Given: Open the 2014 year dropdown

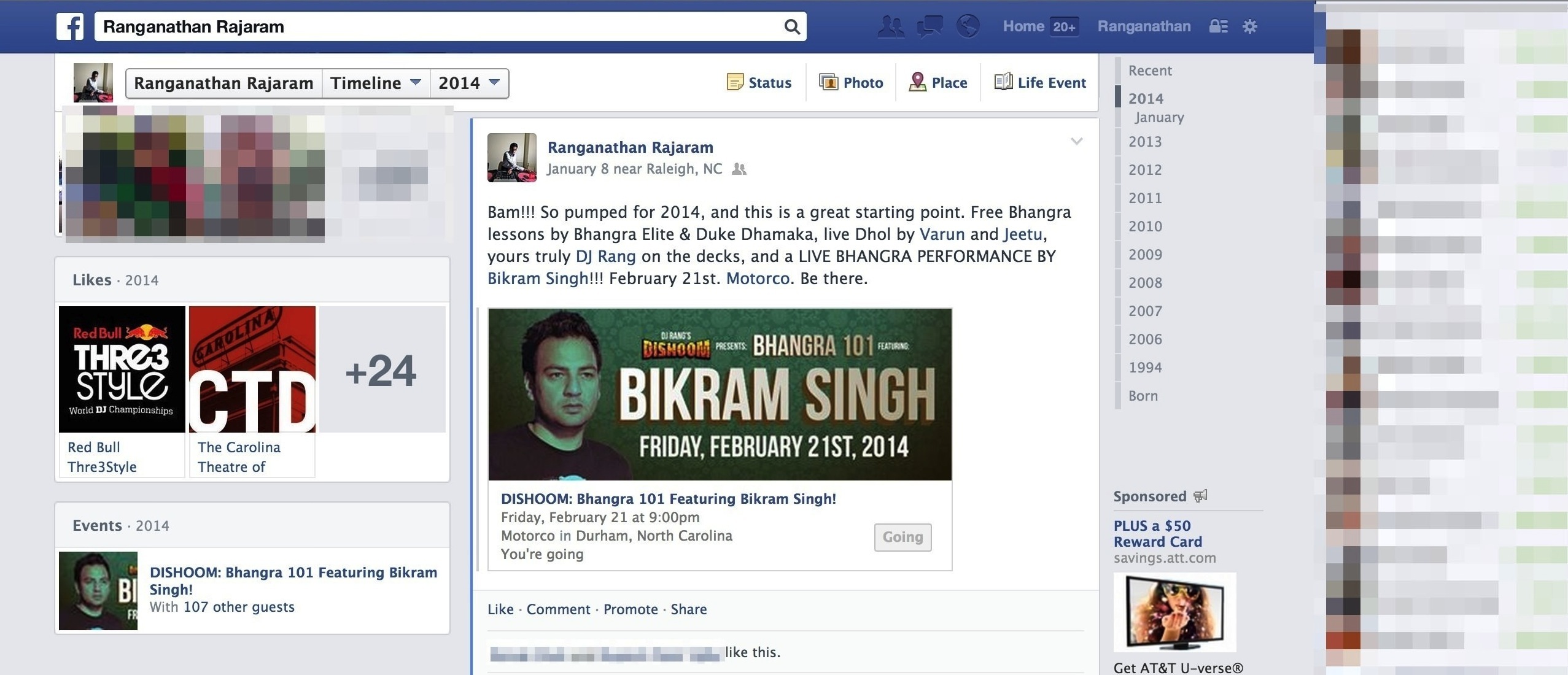Looking at the screenshot, I should (x=469, y=83).
